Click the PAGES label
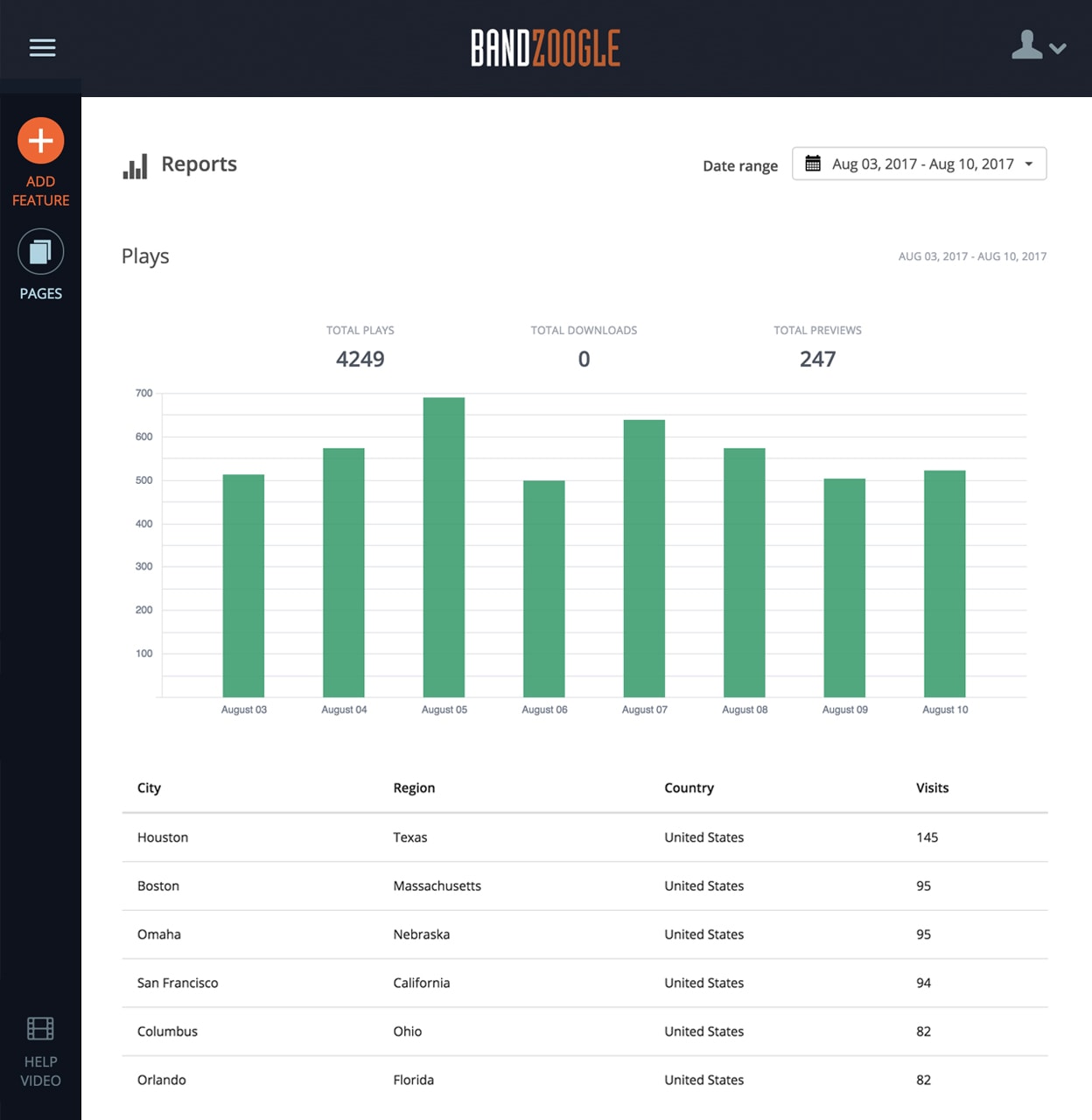Image resolution: width=1092 pixels, height=1120 pixels. (41, 293)
